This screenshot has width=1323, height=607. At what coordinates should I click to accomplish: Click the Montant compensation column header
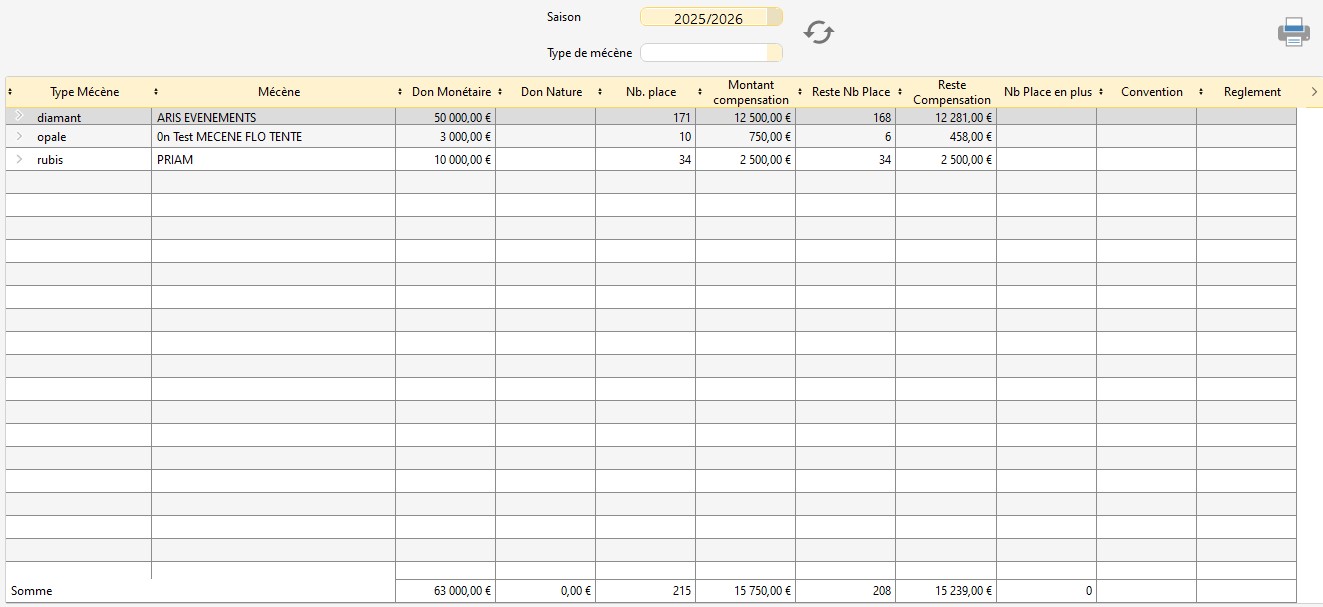coord(750,92)
